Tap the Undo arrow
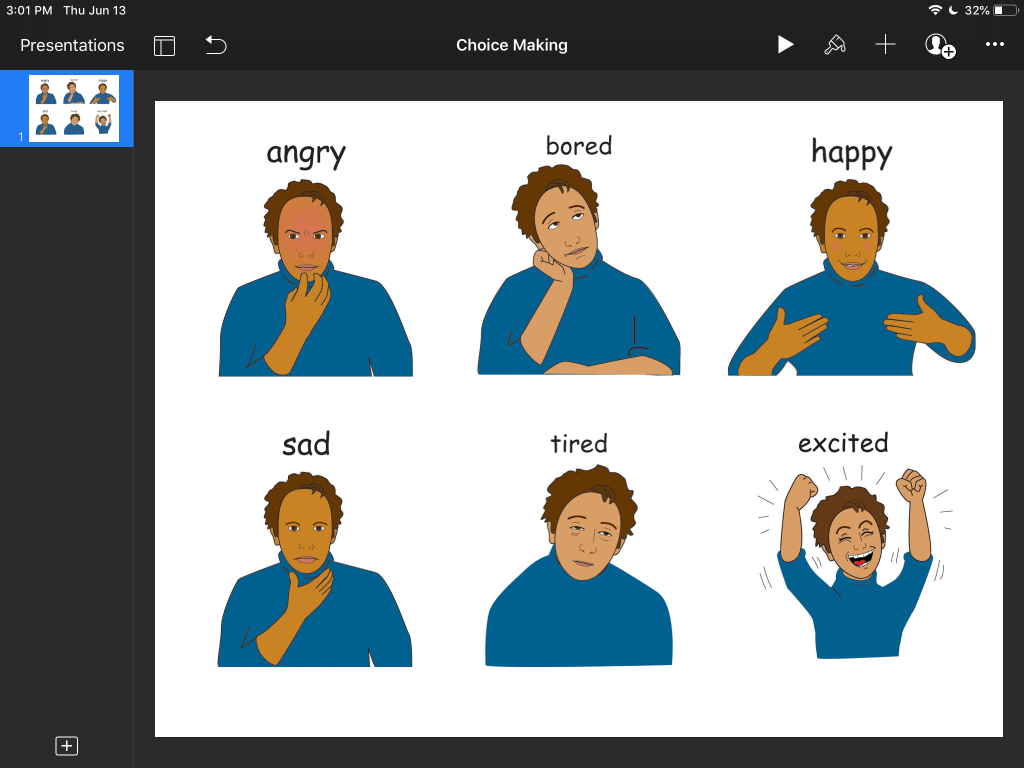Screen dimensions: 1024x768 216,45
